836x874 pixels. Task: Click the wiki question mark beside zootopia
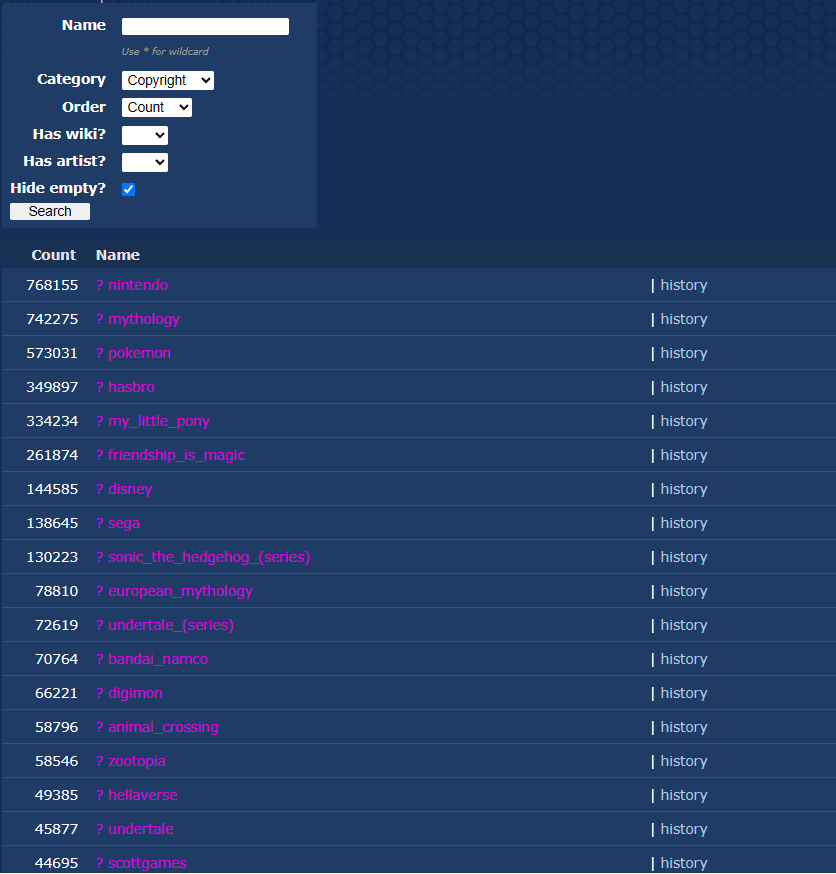pos(100,761)
